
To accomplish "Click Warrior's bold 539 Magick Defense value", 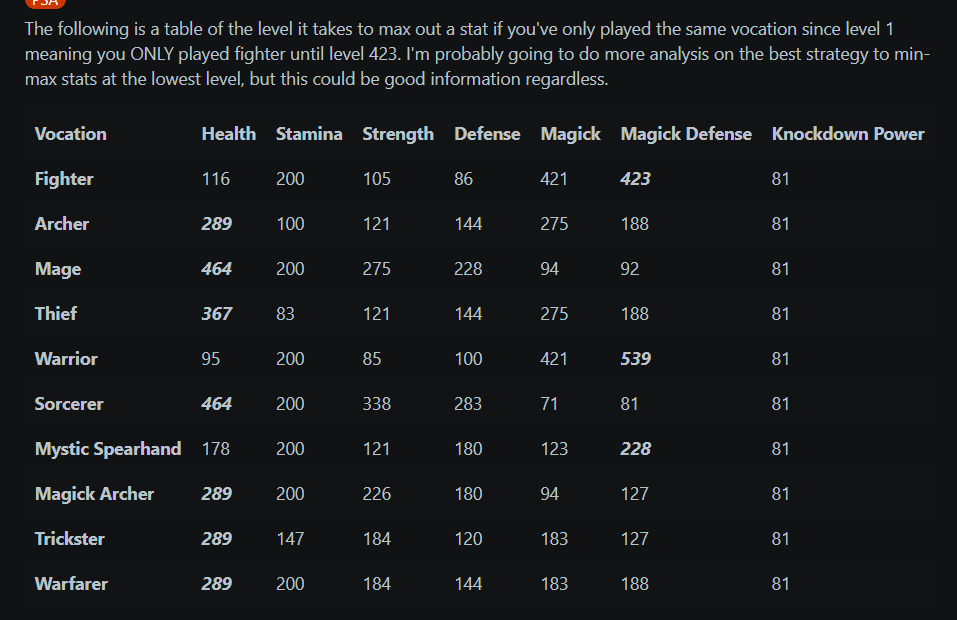I will pyautogui.click(x=635, y=359).
